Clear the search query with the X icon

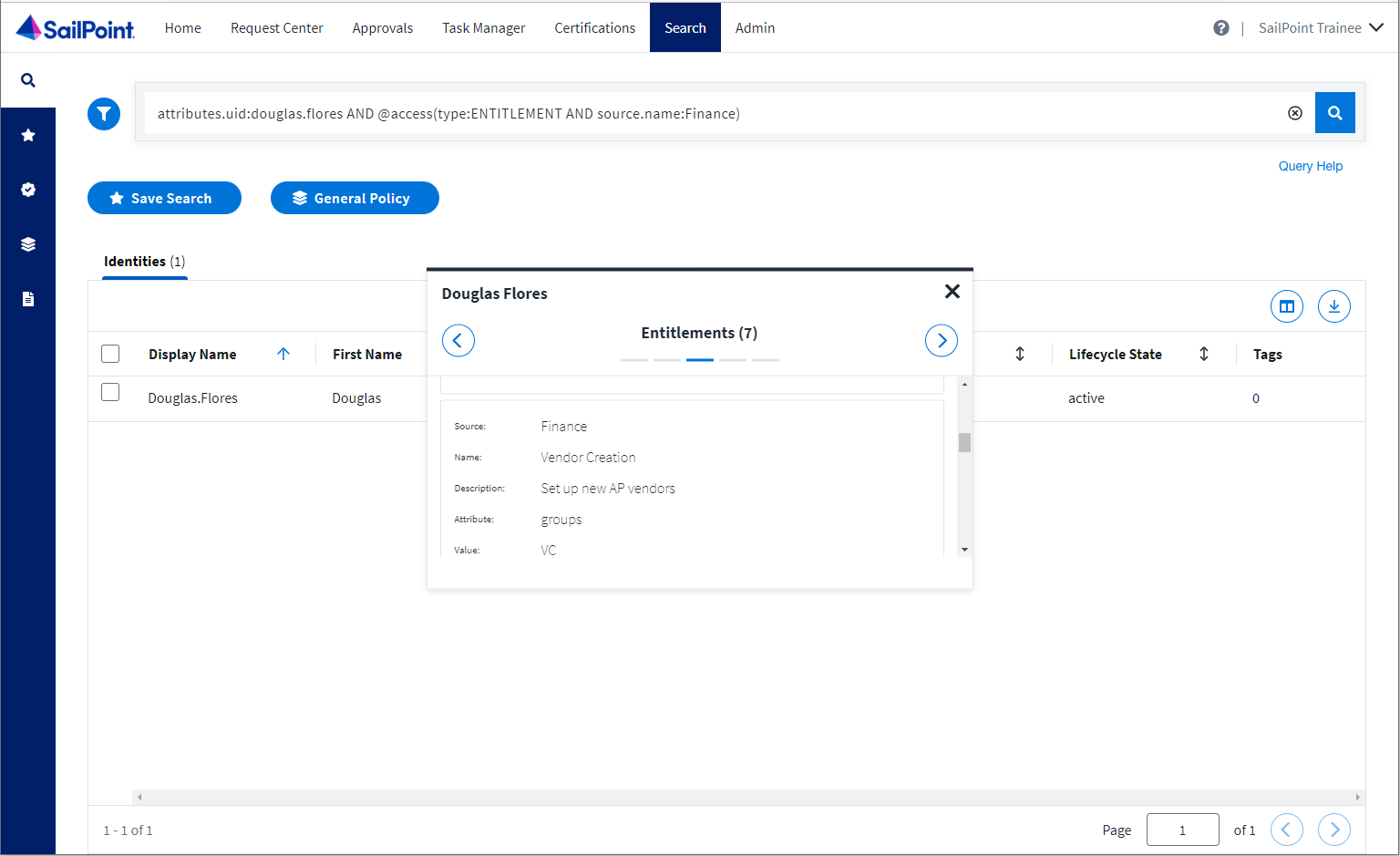click(1295, 112)
